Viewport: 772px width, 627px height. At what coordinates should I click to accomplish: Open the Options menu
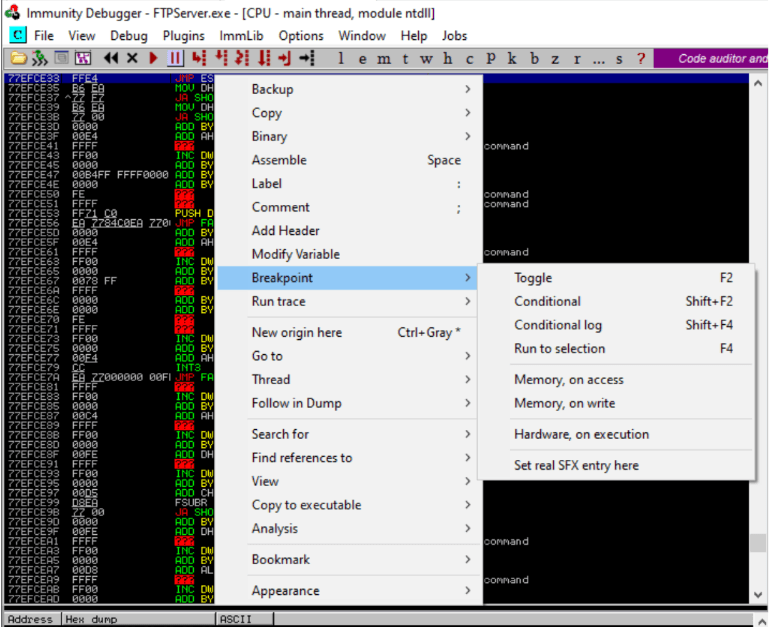(301, 35)
